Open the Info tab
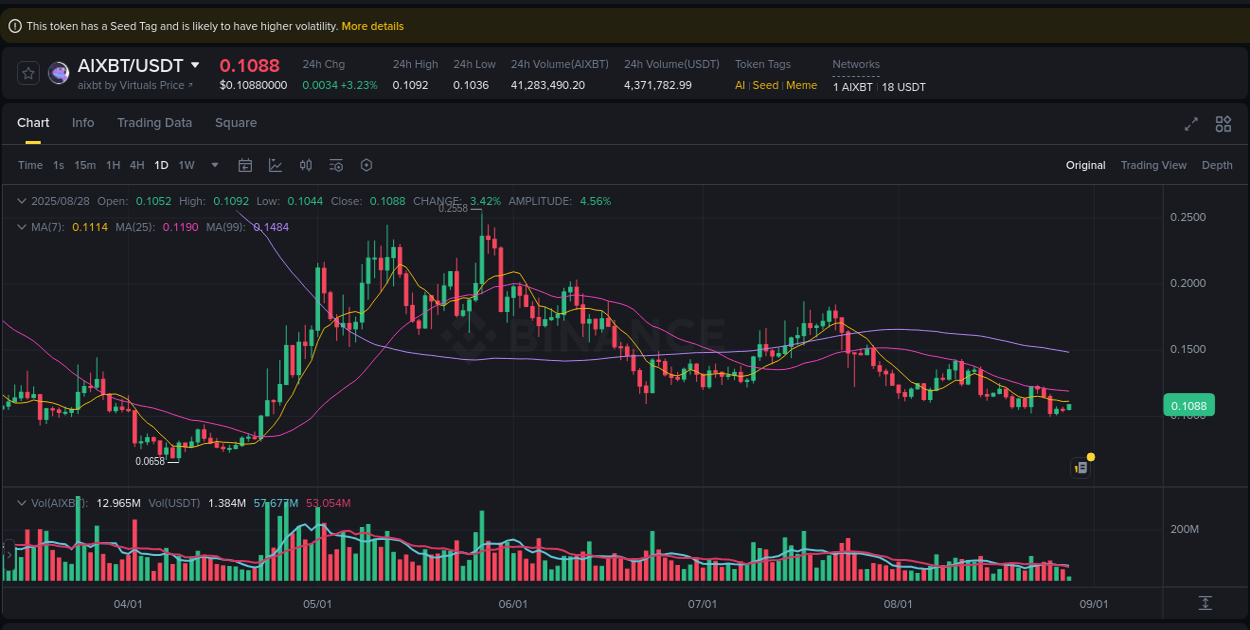Image resolution: width=1250 pixels, height=630 pixels. click(x=83, y=122)
